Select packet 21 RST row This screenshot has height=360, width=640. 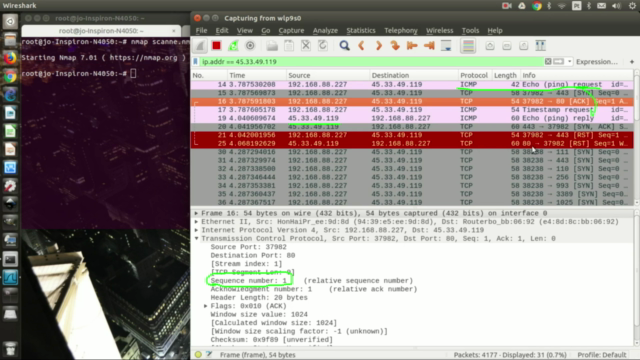pyautogui.click(x=412, y=135)
